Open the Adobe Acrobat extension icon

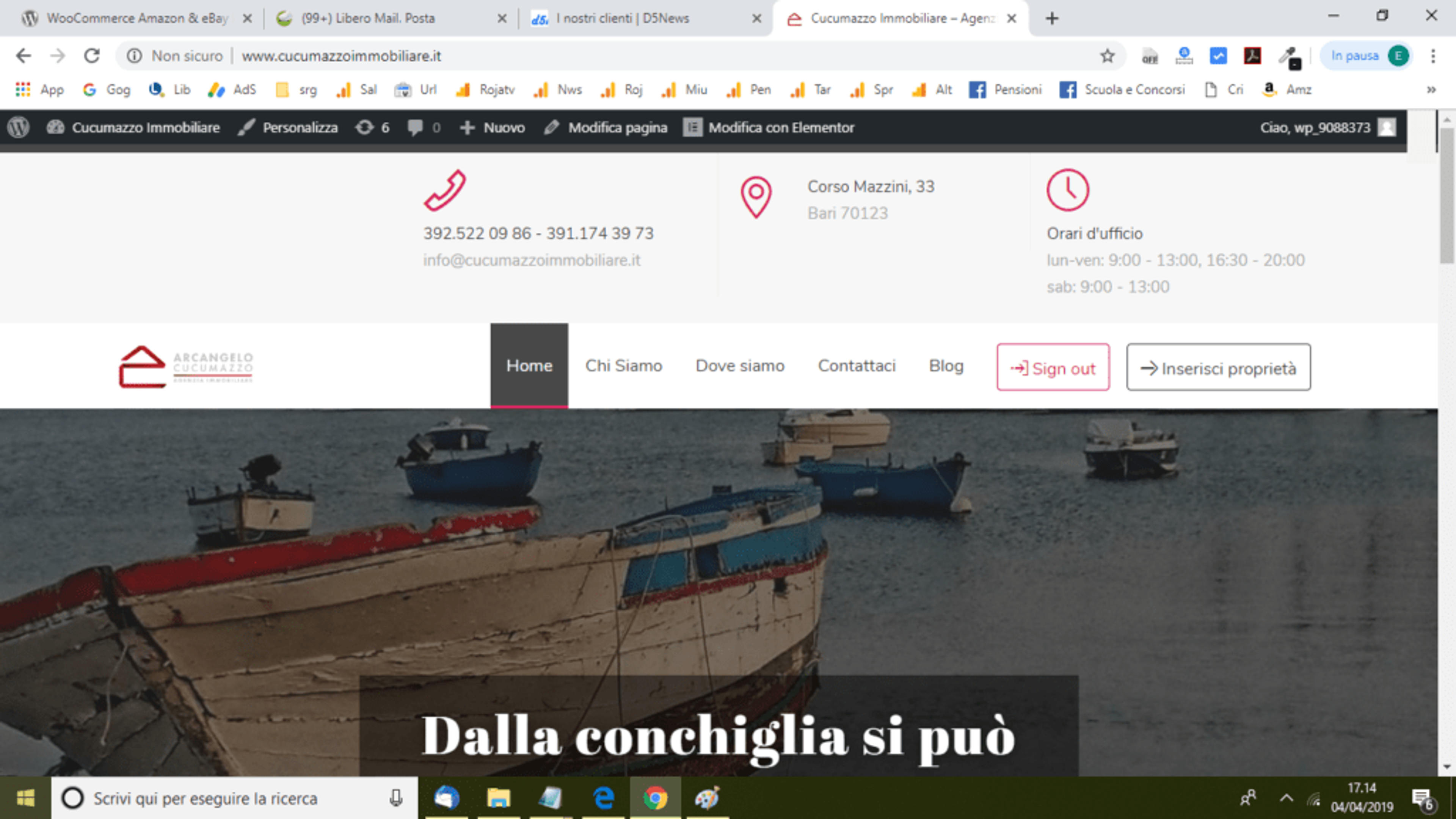click(1252, 56)
